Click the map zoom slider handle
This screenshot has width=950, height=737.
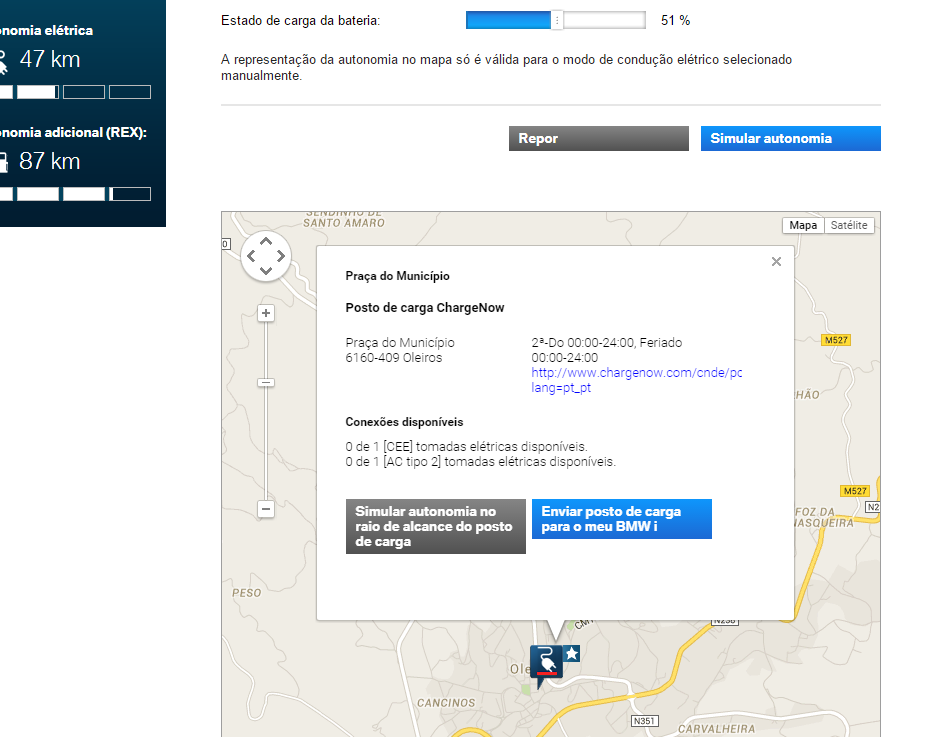click(266, 382)
